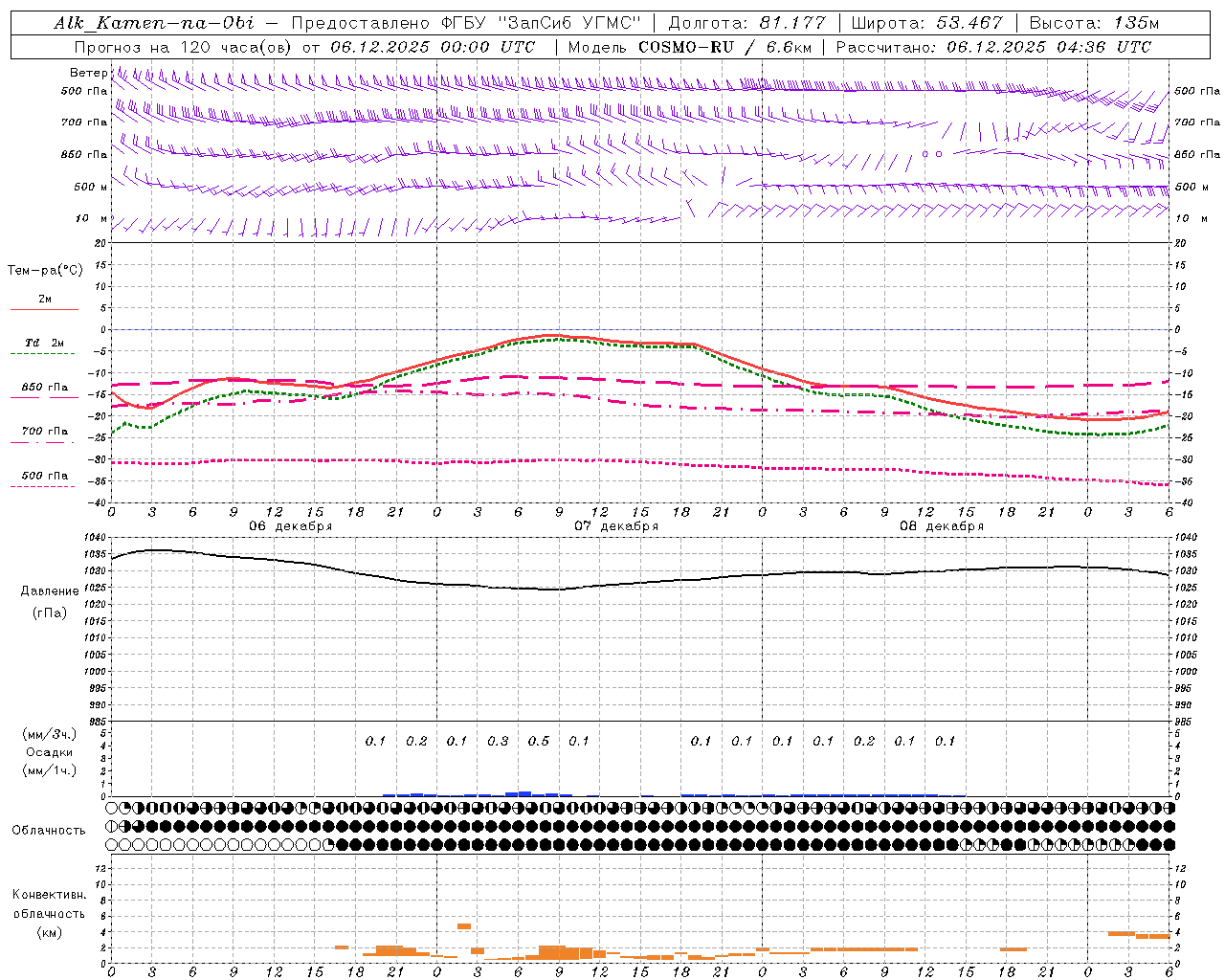Screen dimensions: 1225x980
Task: Click the '(гПа)' unit label under Давление
Action: (x=50, y=612)
